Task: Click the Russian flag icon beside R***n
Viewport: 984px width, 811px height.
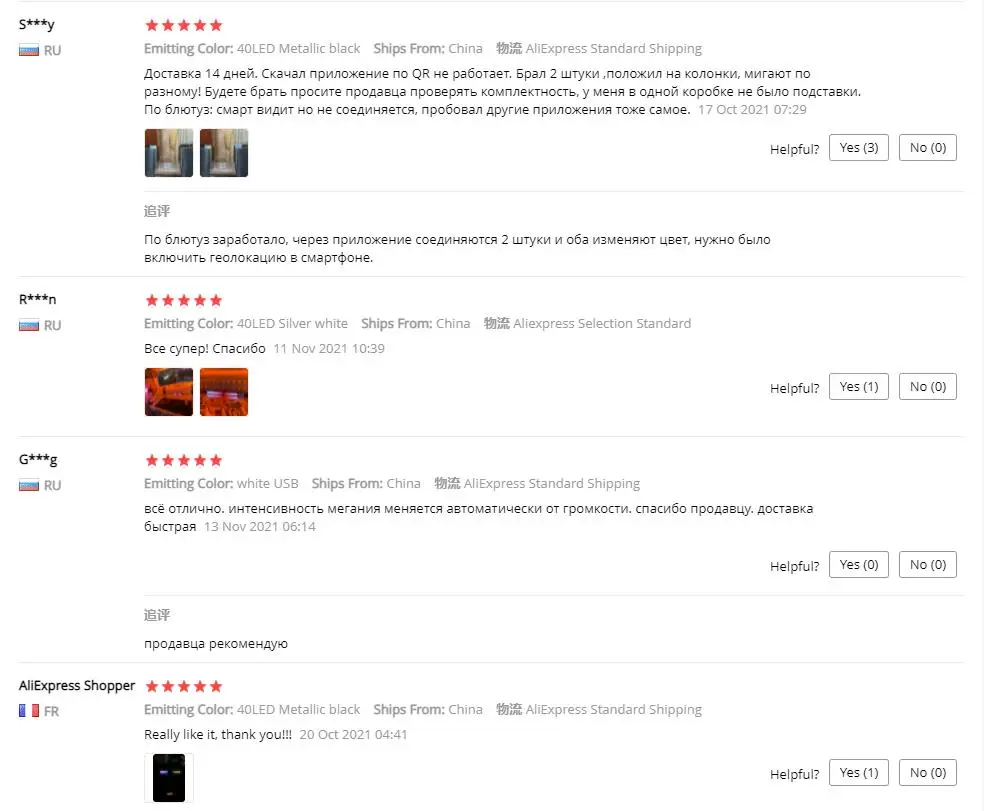Action: pyautogui.click(x=29, y=325)
